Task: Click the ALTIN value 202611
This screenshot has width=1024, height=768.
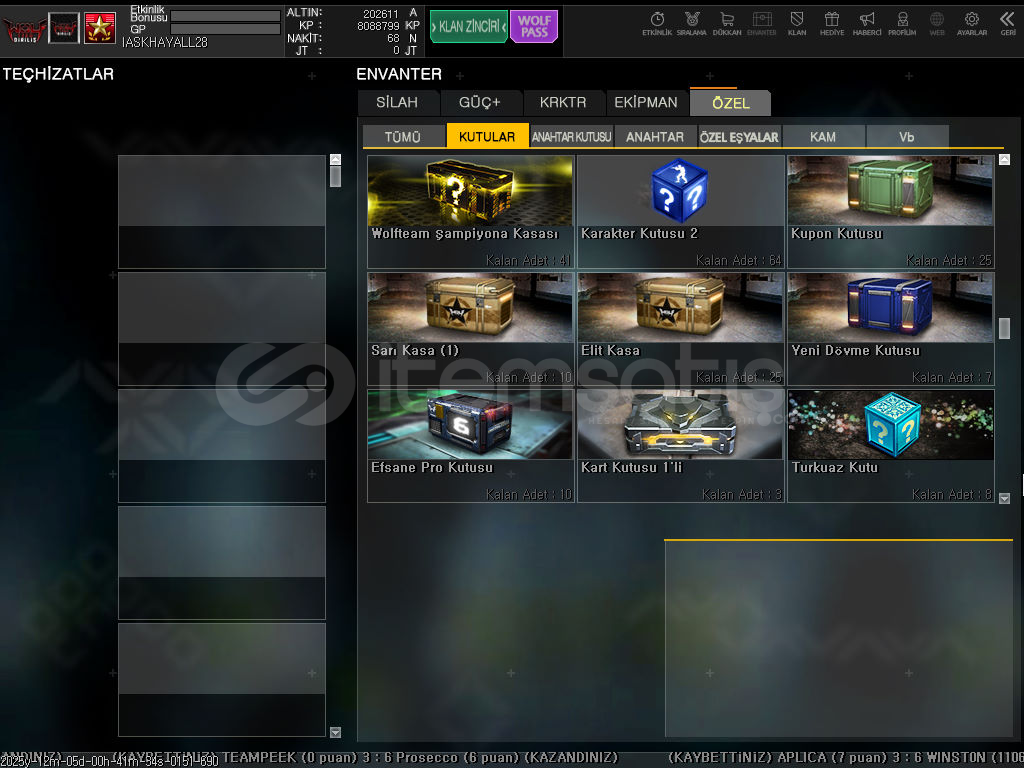Action: [x=381, y=14]
